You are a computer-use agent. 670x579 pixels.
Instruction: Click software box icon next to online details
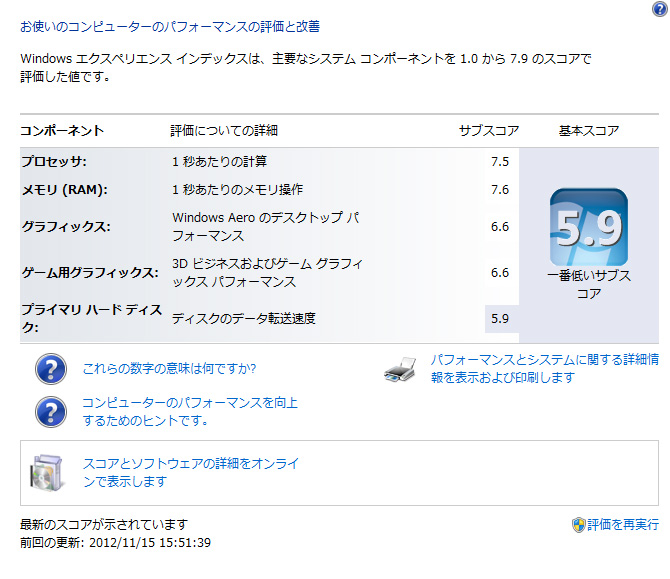[x=47, y=473]
